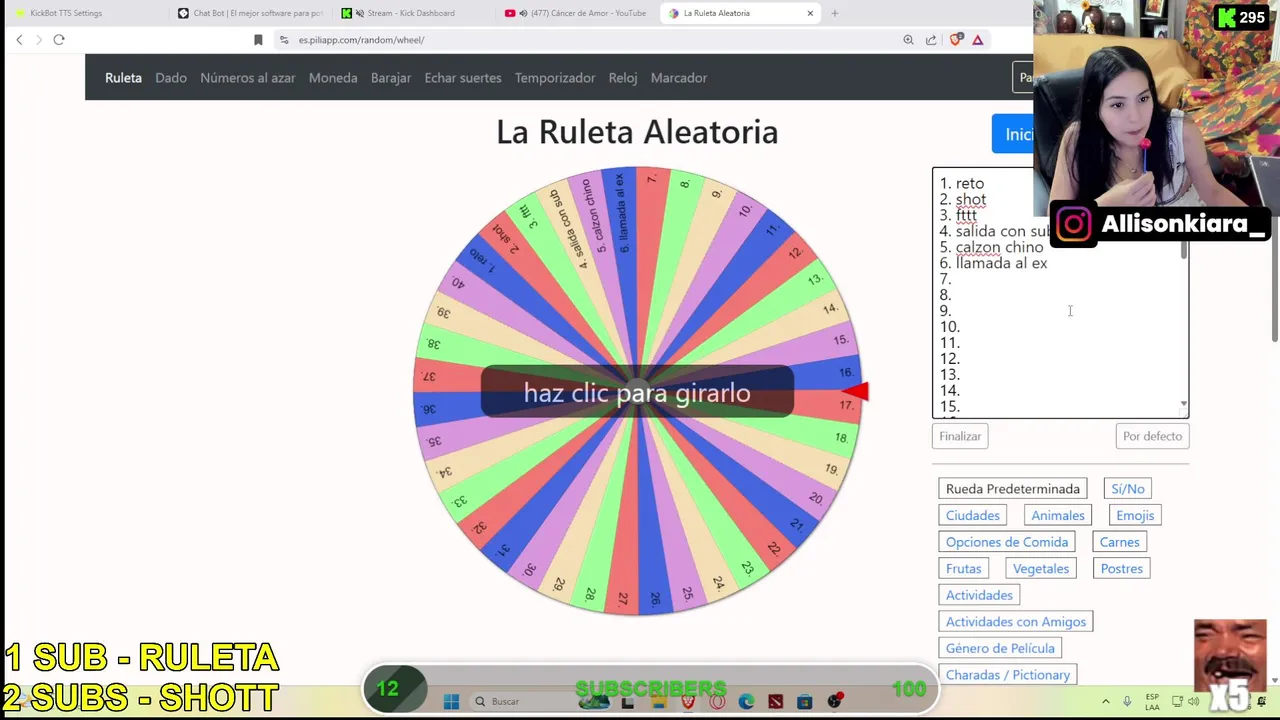This screenshot has height=720, width=1280.
Task: Click the entries list scrollbar thumb
Action: coord(1184,250)
